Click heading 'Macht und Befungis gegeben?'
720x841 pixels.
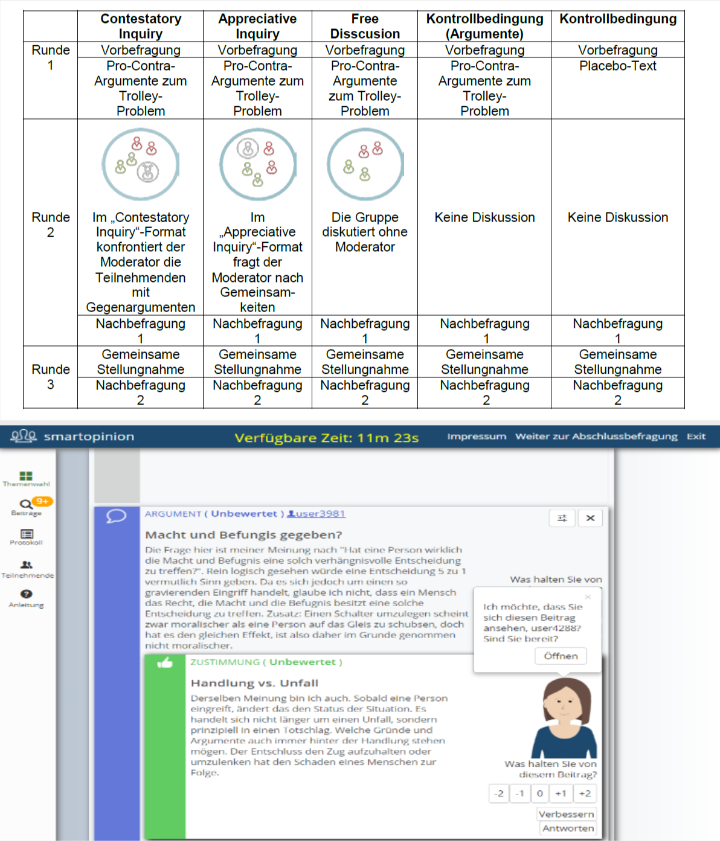point(244,535)
